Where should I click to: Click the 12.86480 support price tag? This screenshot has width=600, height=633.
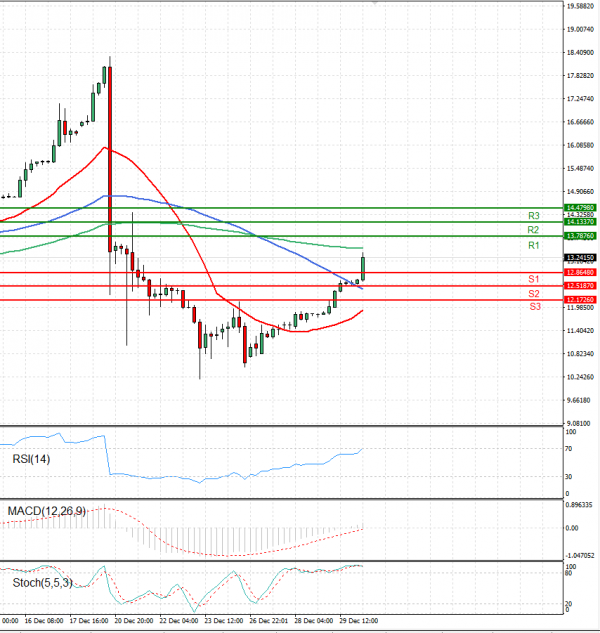pos(579,271)
